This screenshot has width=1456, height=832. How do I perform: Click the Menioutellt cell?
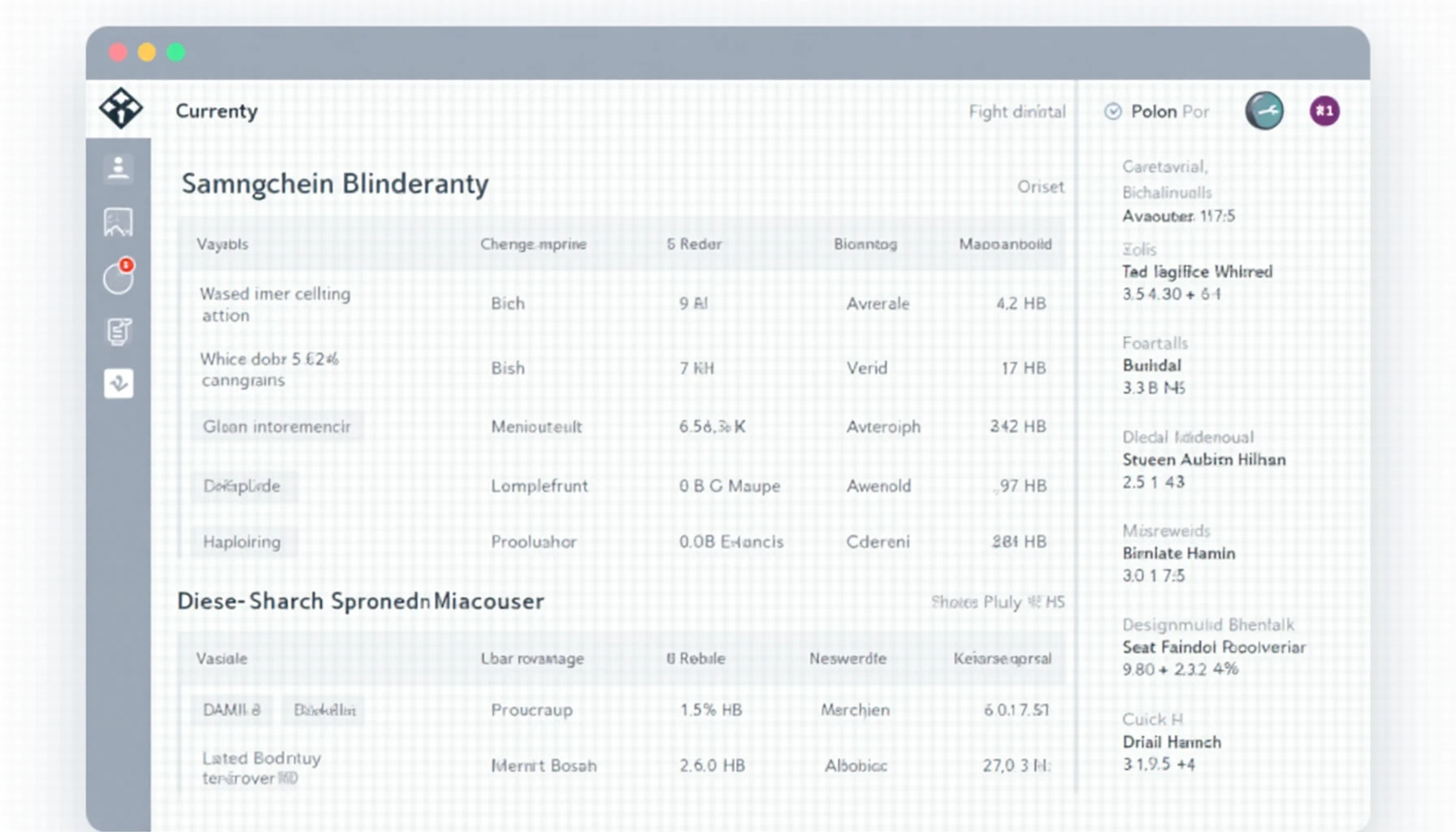(536, 427)
